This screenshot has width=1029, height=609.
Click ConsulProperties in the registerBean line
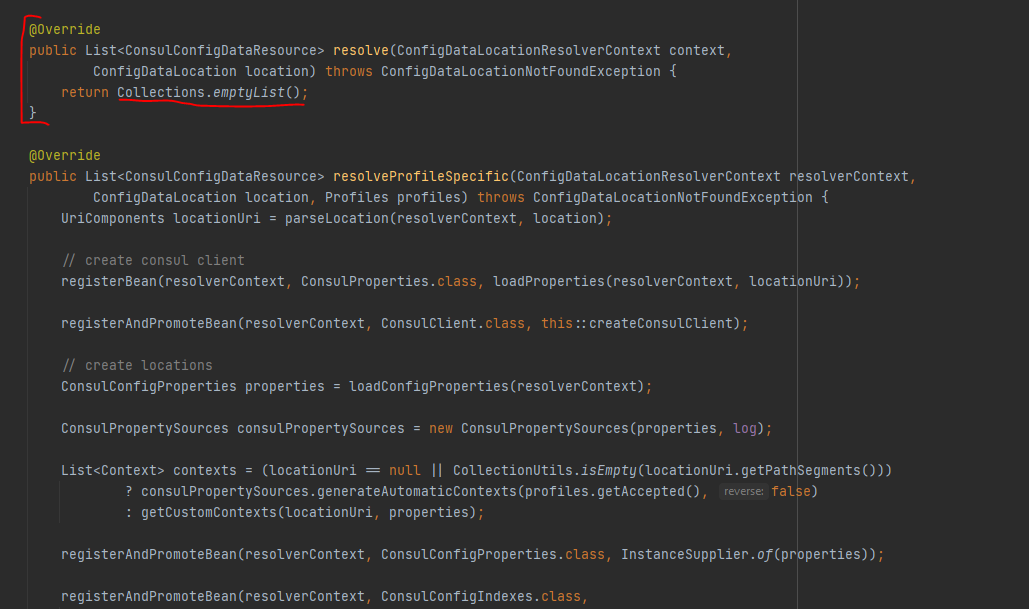tap(365, 282)
